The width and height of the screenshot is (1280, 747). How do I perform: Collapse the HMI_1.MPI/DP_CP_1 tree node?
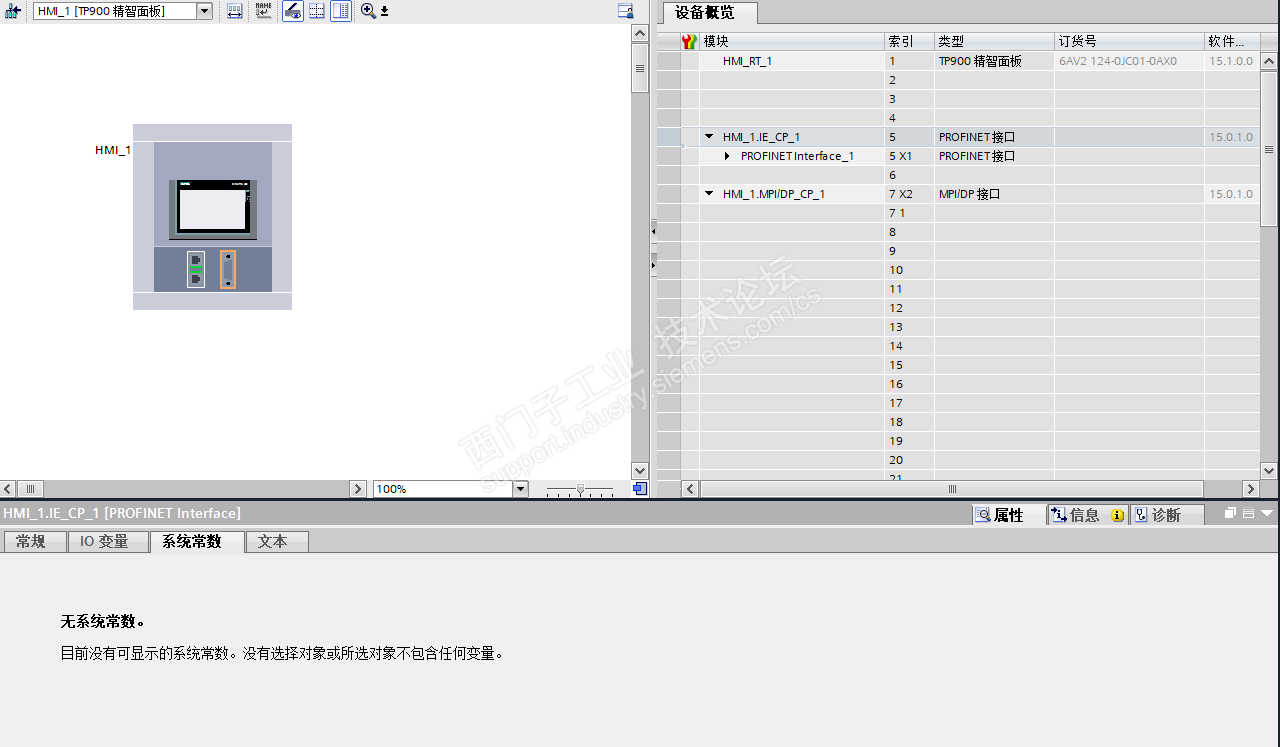709,194
